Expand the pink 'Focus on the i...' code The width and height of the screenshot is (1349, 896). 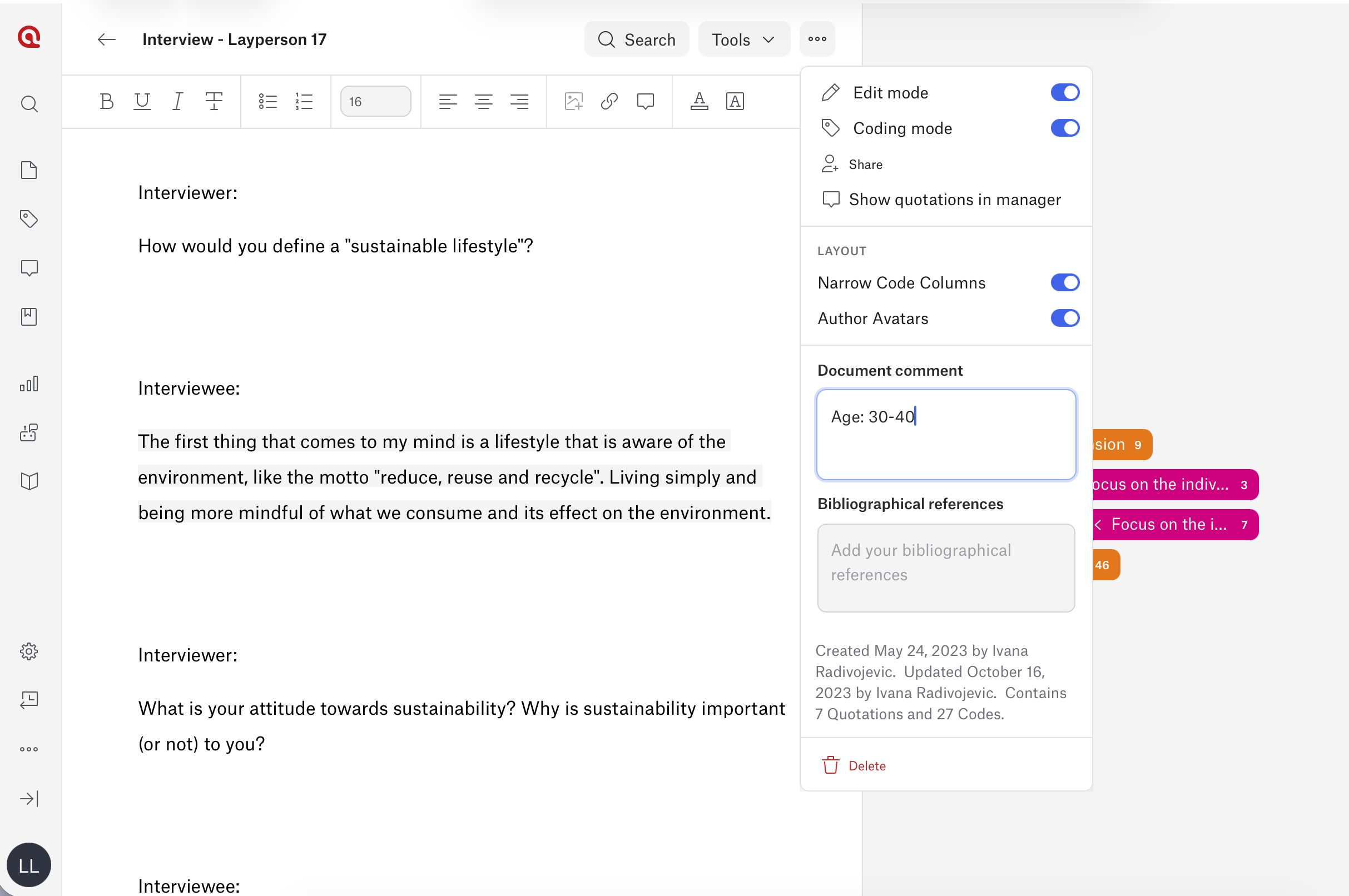pos(1098,524)
